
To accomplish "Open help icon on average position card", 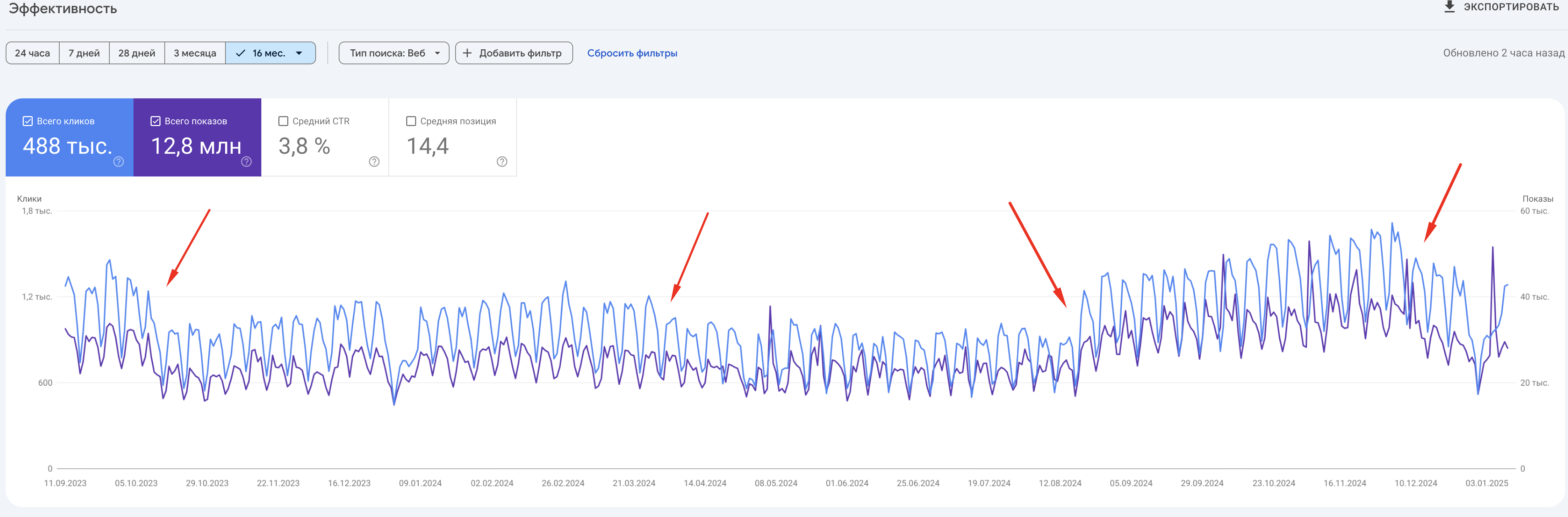I will click(502, 161).
